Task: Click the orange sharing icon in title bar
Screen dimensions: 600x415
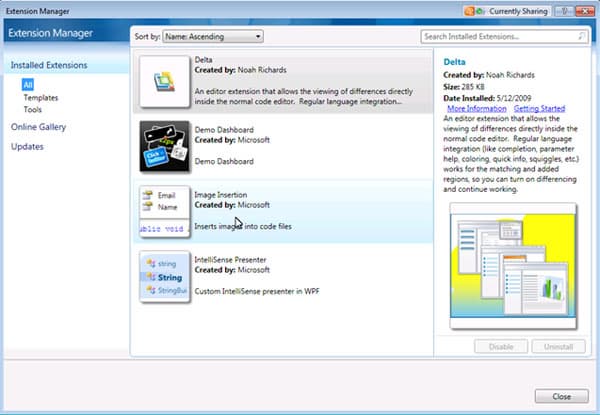Action: (469, 11)
